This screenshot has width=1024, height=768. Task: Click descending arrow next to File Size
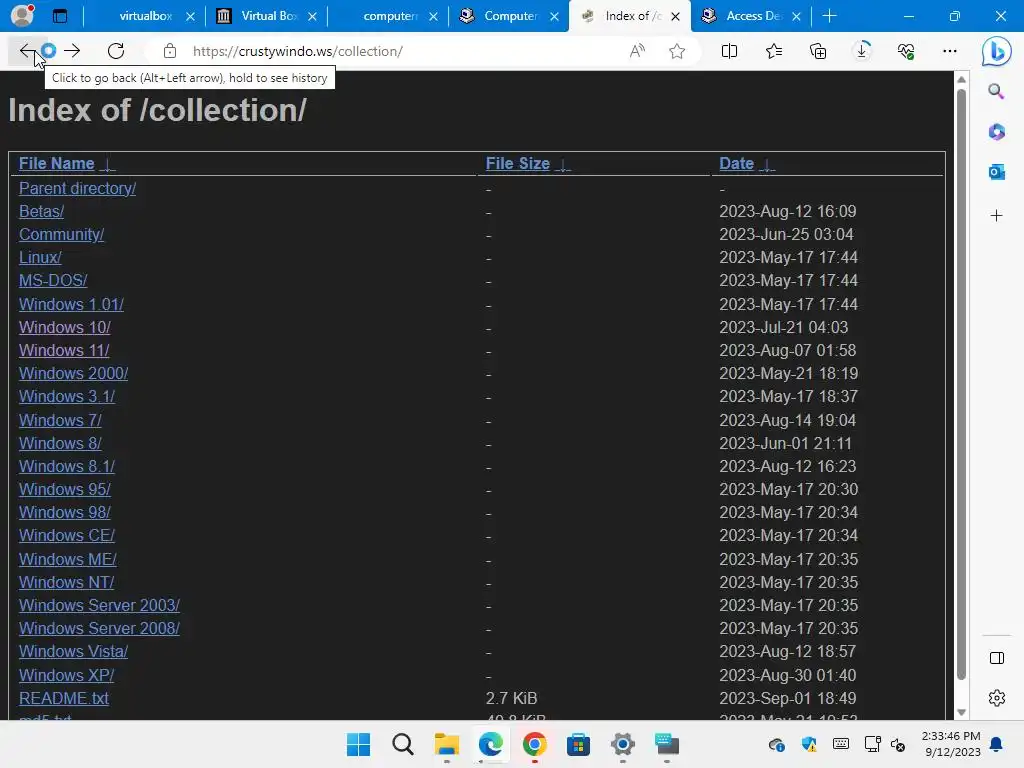point(562,165)
